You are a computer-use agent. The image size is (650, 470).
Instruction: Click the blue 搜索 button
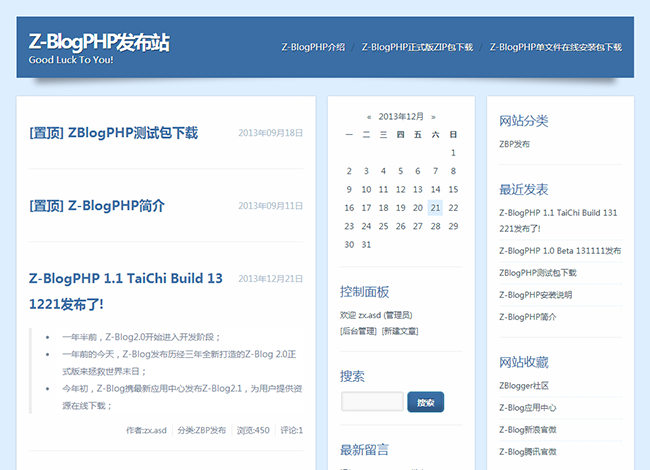[426, 402]
